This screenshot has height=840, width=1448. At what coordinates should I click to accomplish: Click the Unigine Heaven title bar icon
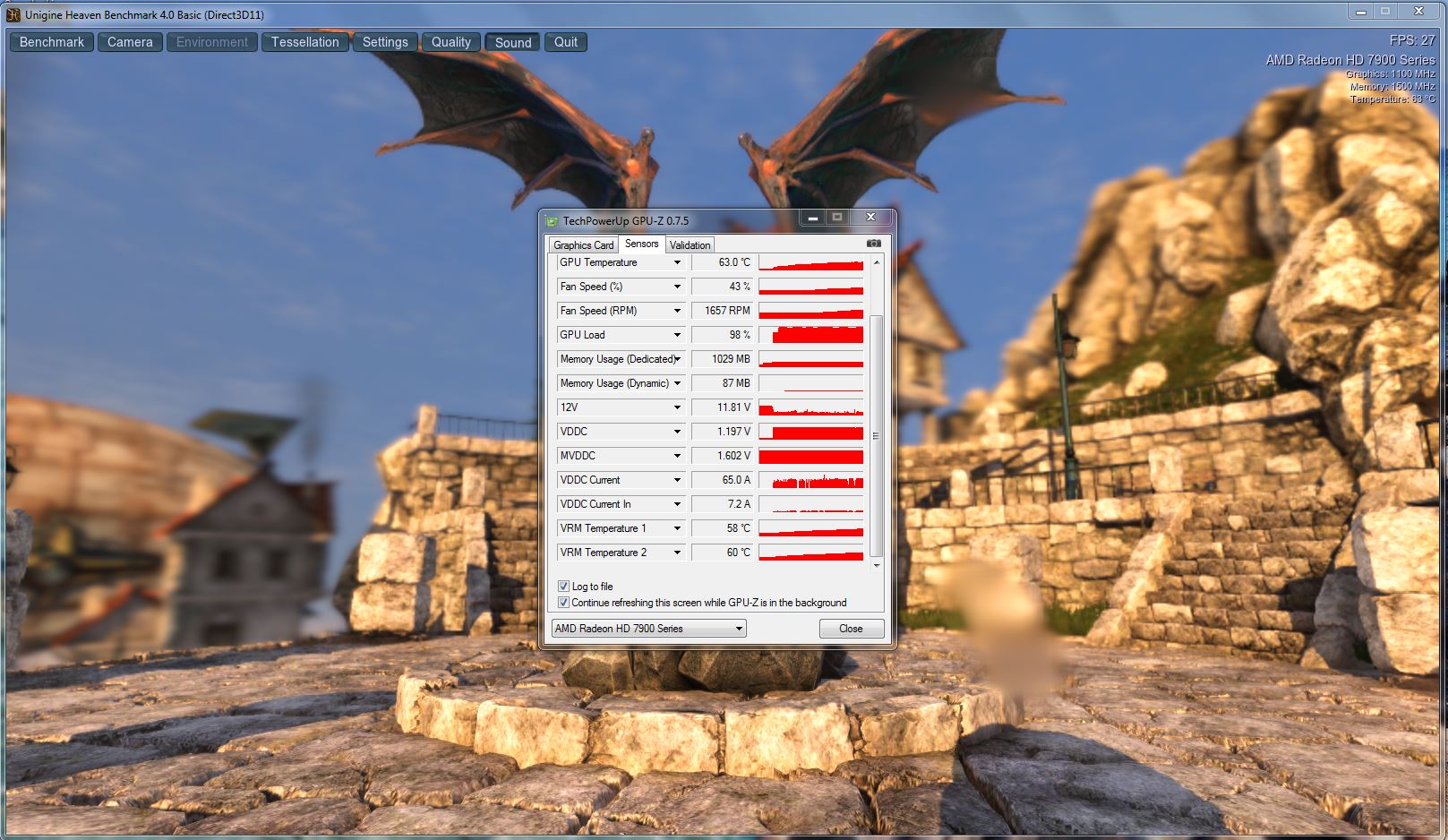pos(13,14)
